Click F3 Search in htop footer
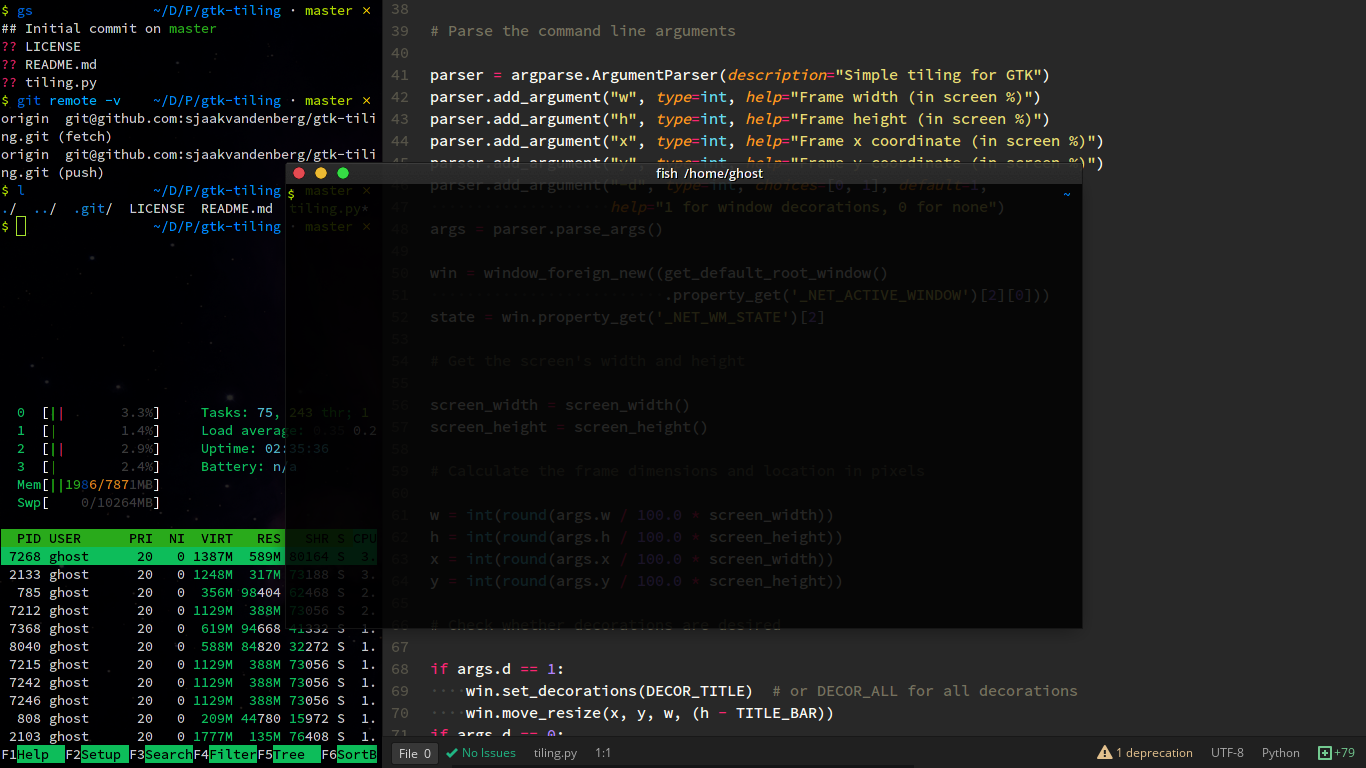This screenshot has height=768, width=1366. (x=161, y=755)
